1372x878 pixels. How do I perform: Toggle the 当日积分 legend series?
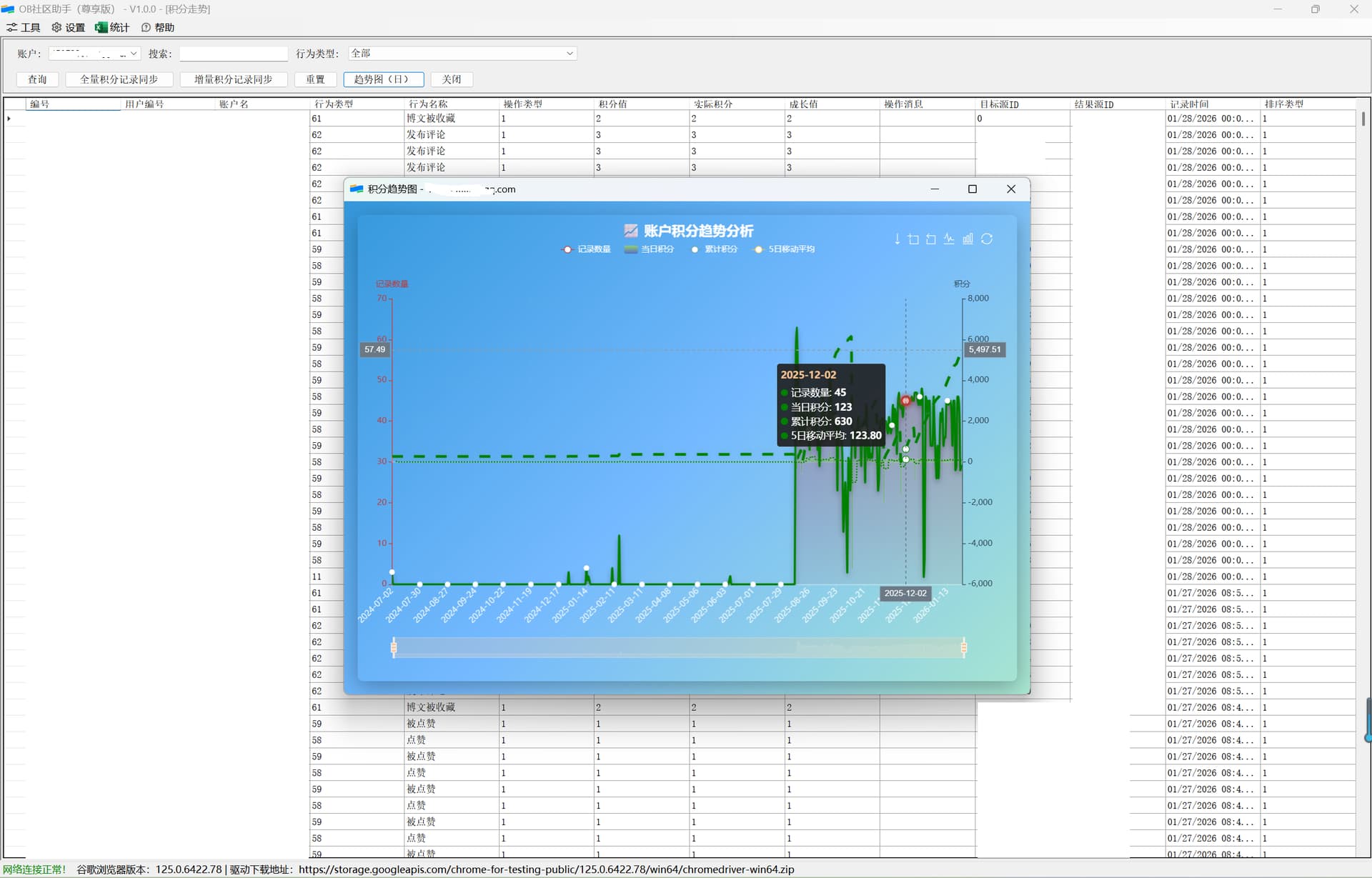point(649,249)
